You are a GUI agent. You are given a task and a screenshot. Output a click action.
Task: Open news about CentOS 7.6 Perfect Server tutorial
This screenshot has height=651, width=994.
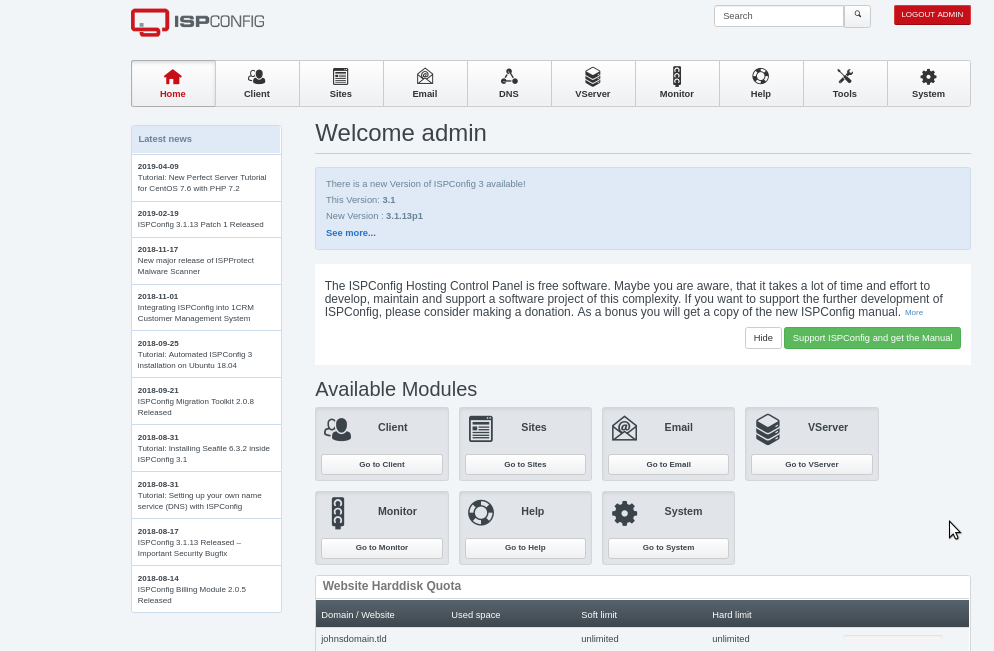[206, 178]
